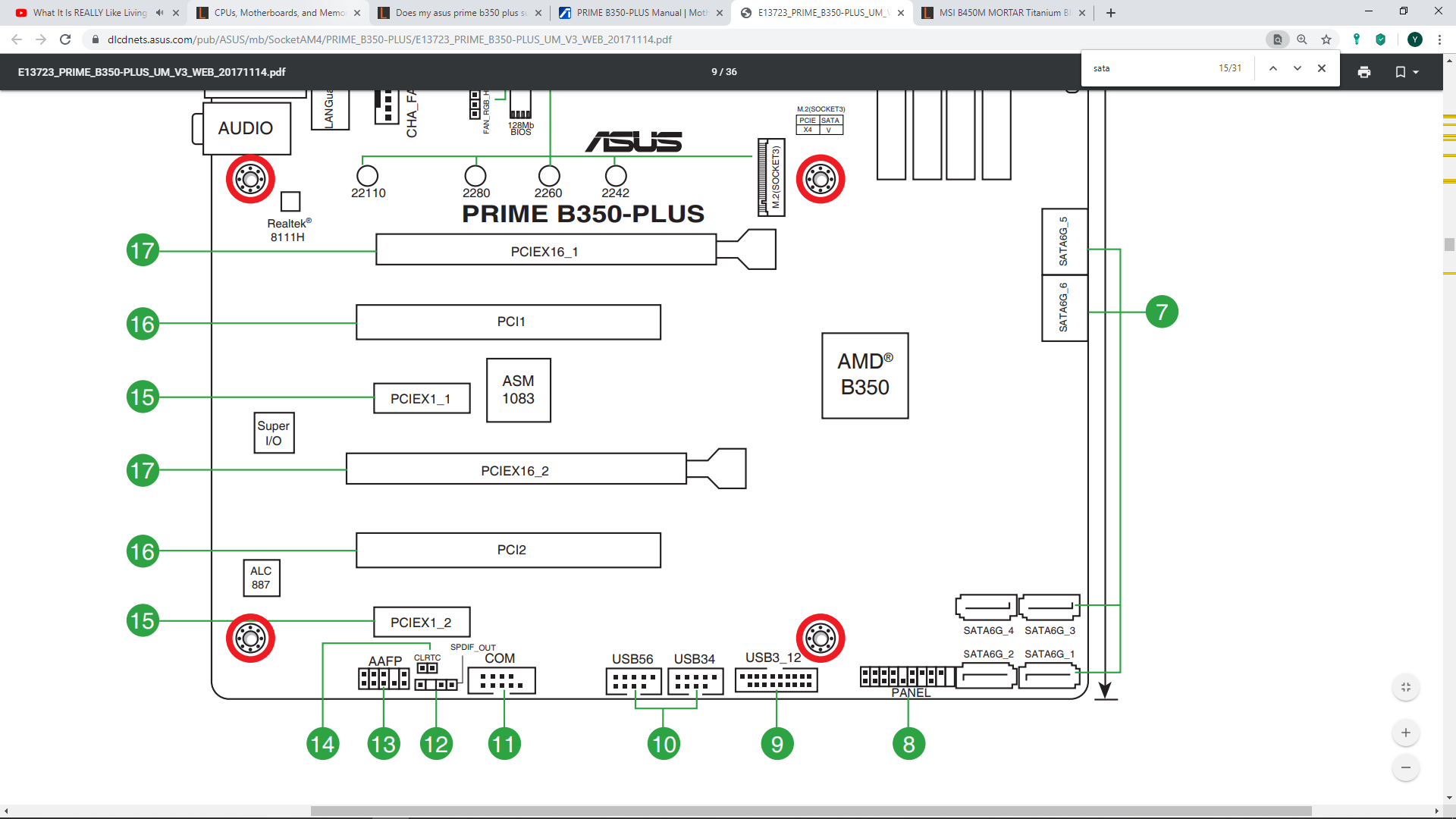This screenshot has width=1456, height=819.
Task: Click the 'USB3_12' header label
Action: tap(773, 657)
